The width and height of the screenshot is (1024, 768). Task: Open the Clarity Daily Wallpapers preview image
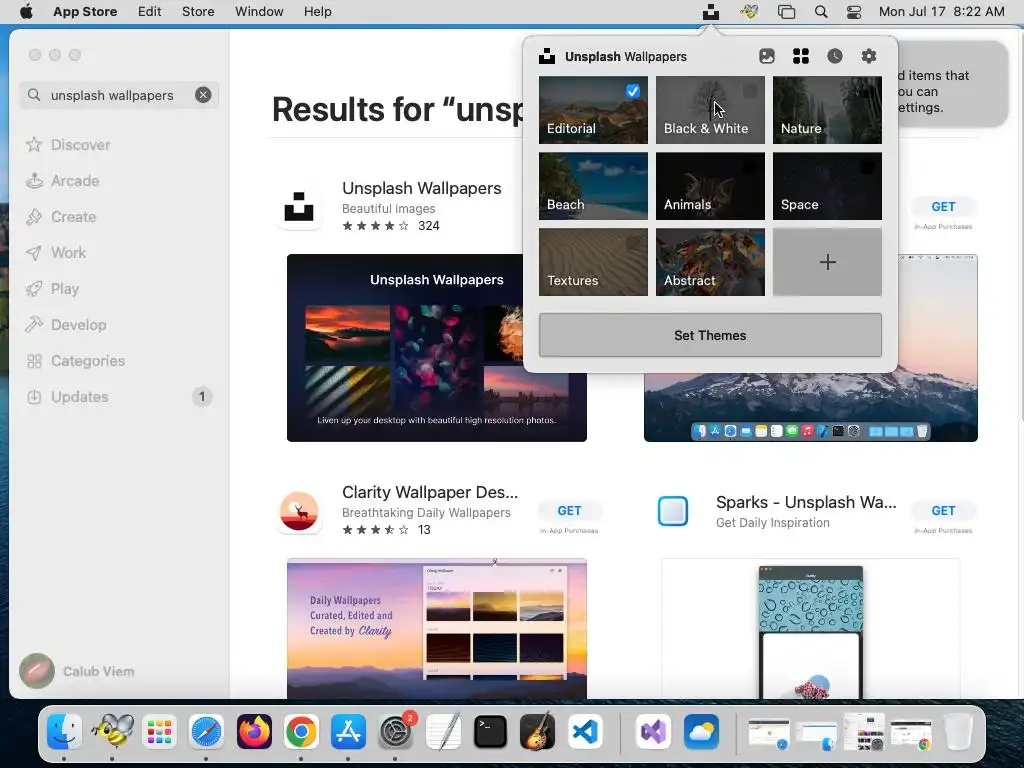437,628
